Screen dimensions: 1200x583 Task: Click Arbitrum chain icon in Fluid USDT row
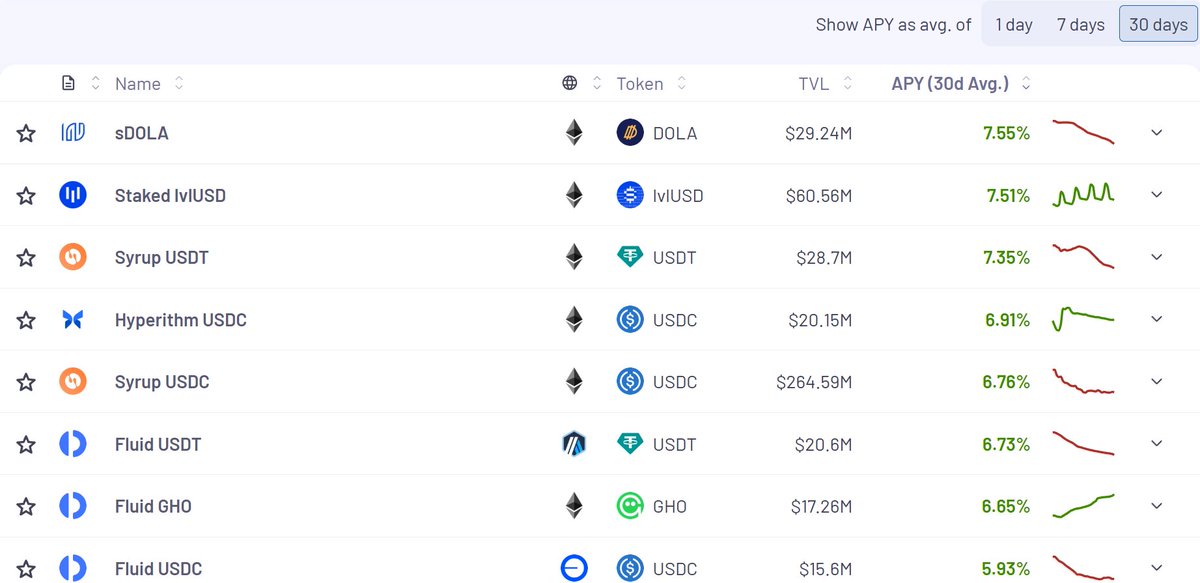click(574, 444)
